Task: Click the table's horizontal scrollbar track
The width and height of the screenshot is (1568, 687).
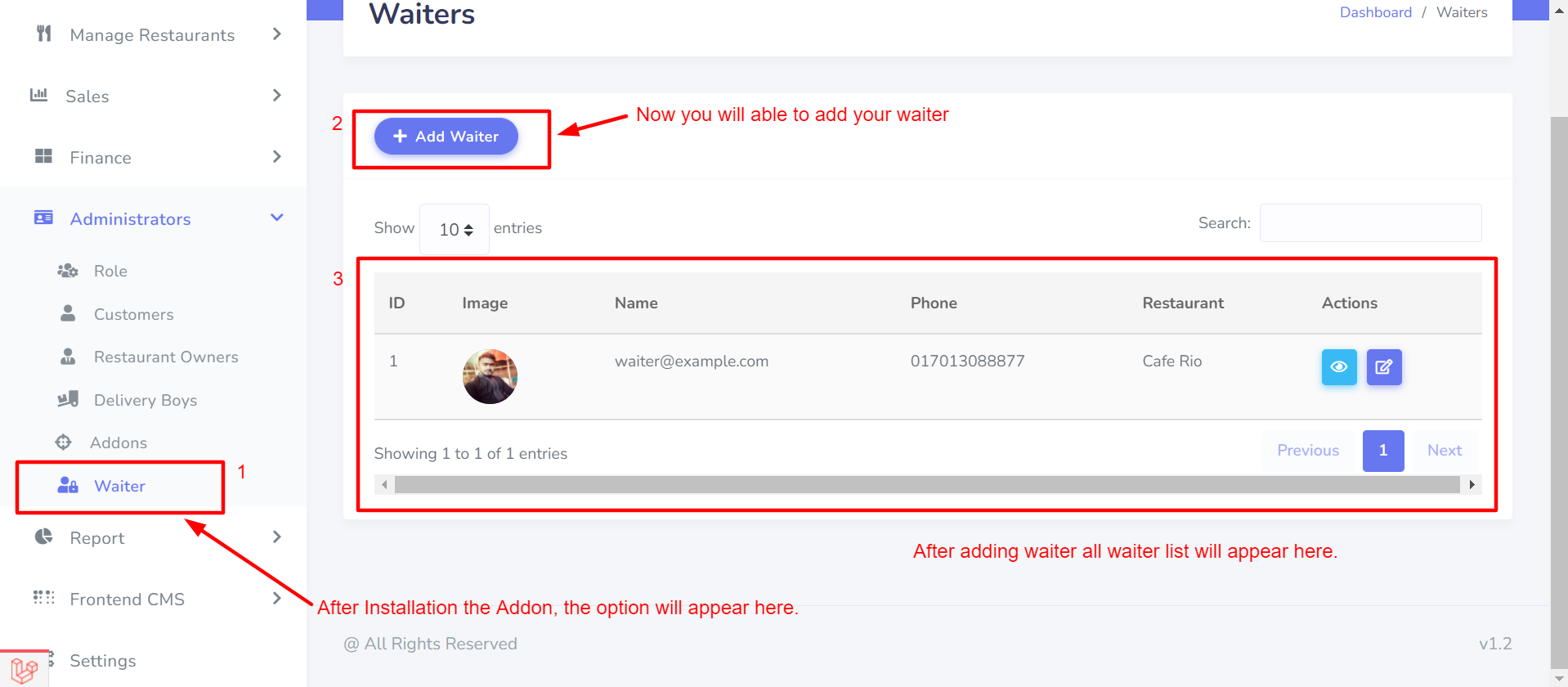Action: point(927,485)
